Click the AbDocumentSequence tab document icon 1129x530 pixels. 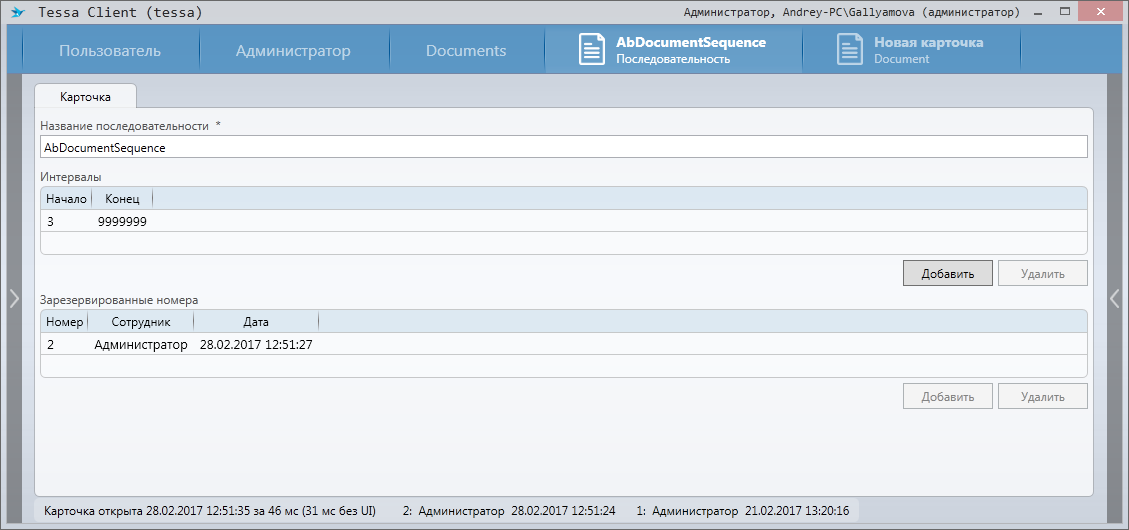tap(592, 50)
